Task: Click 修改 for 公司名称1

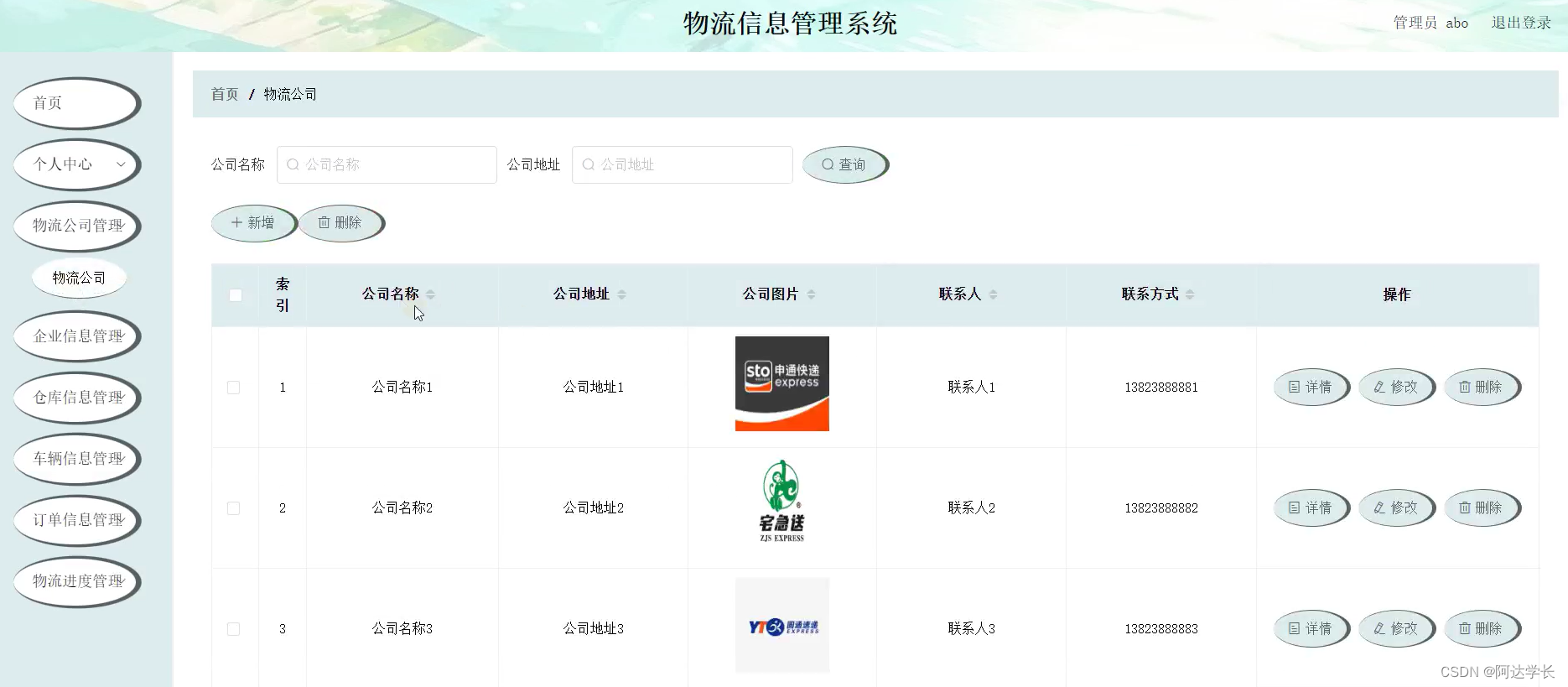Action: 1397,388
